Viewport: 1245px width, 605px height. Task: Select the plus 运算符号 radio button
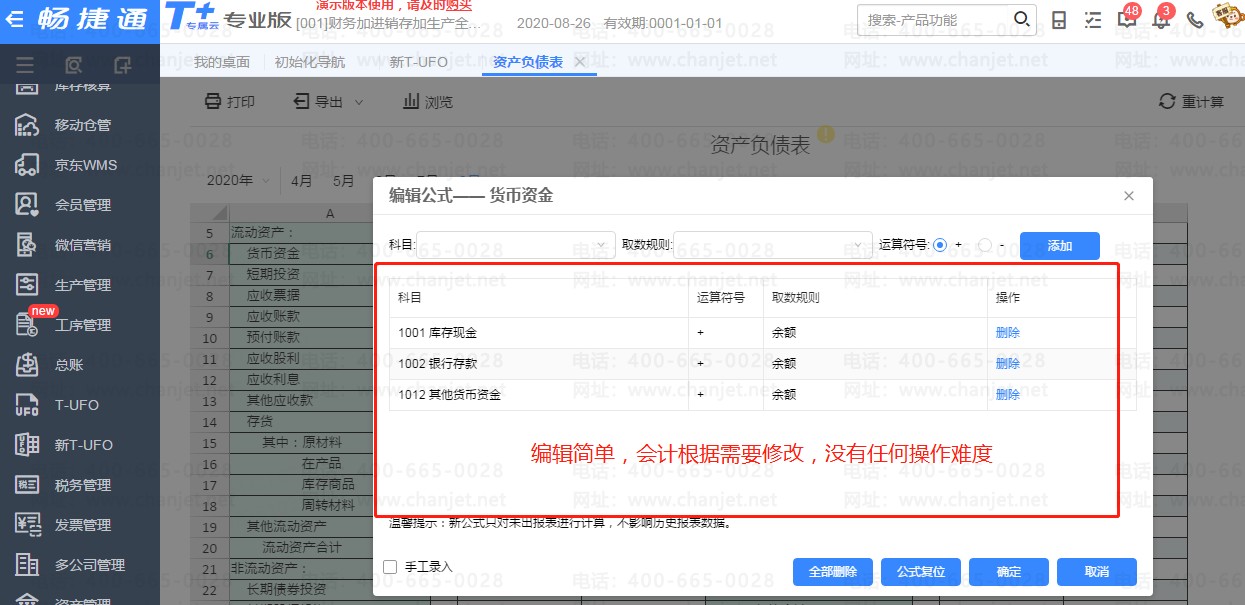click(940, 245)
